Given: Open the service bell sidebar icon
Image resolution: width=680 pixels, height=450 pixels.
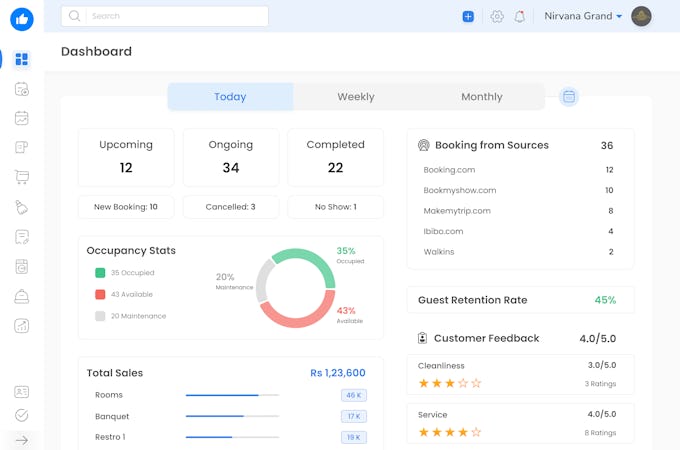Looking at the screenshot, I should [22, 296].
